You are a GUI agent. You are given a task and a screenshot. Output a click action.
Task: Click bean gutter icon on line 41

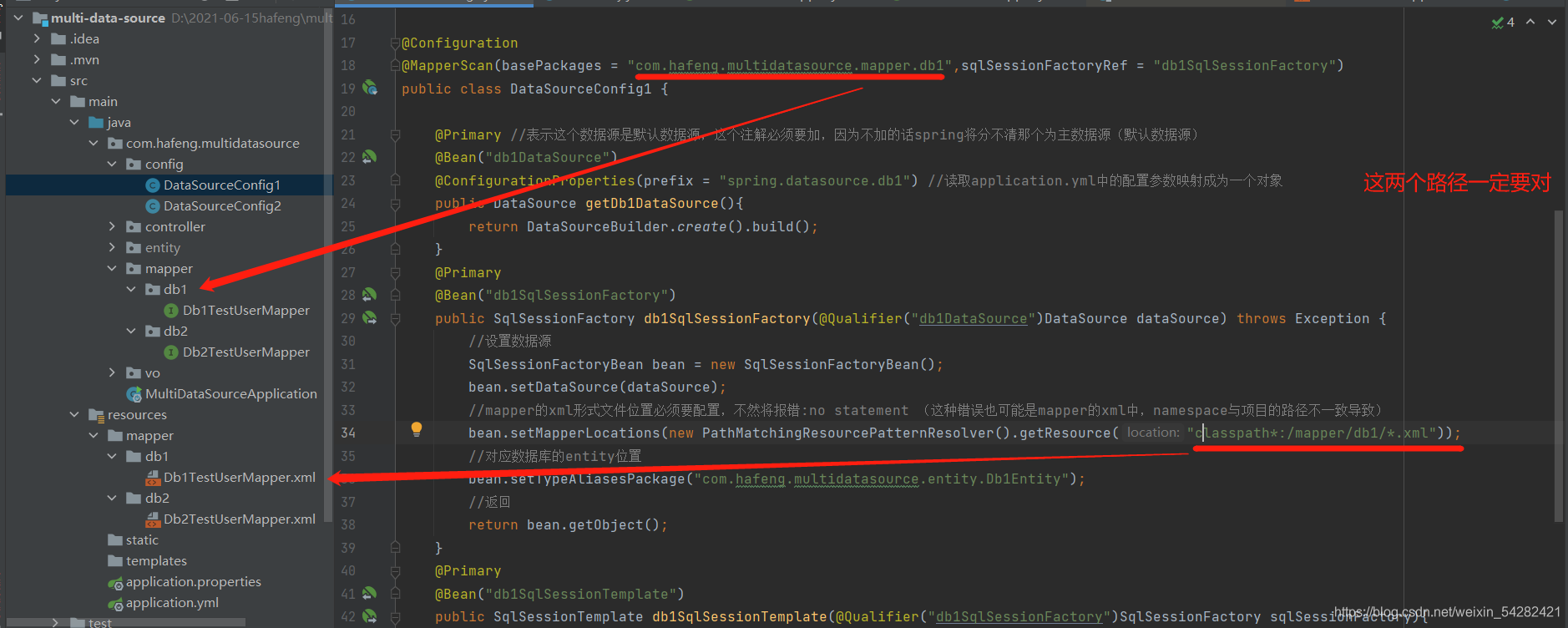(x=369, y=593)
